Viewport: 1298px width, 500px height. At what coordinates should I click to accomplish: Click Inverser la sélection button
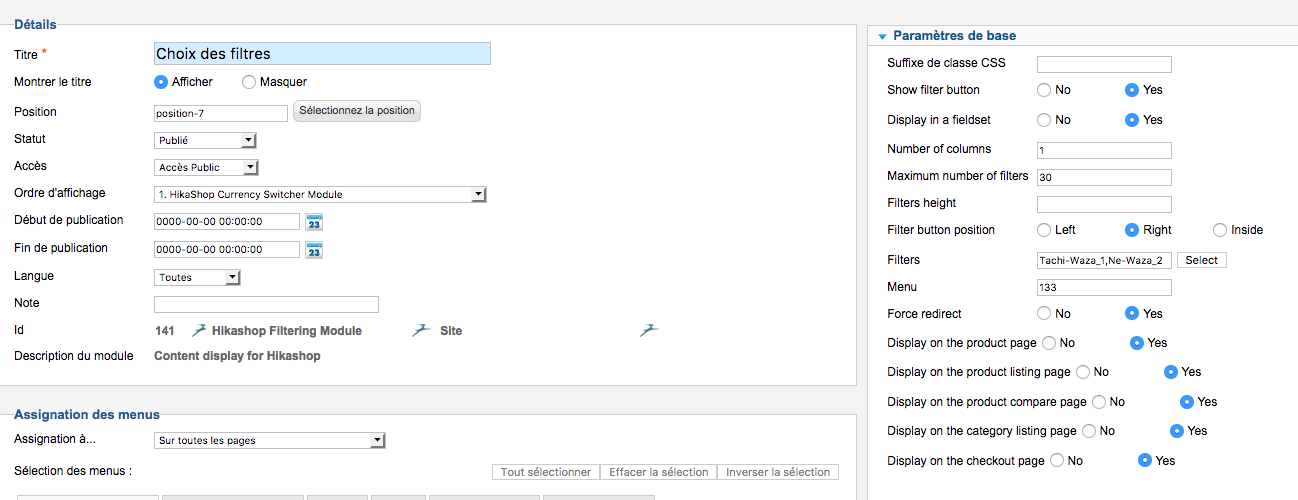tap(778, 472)
